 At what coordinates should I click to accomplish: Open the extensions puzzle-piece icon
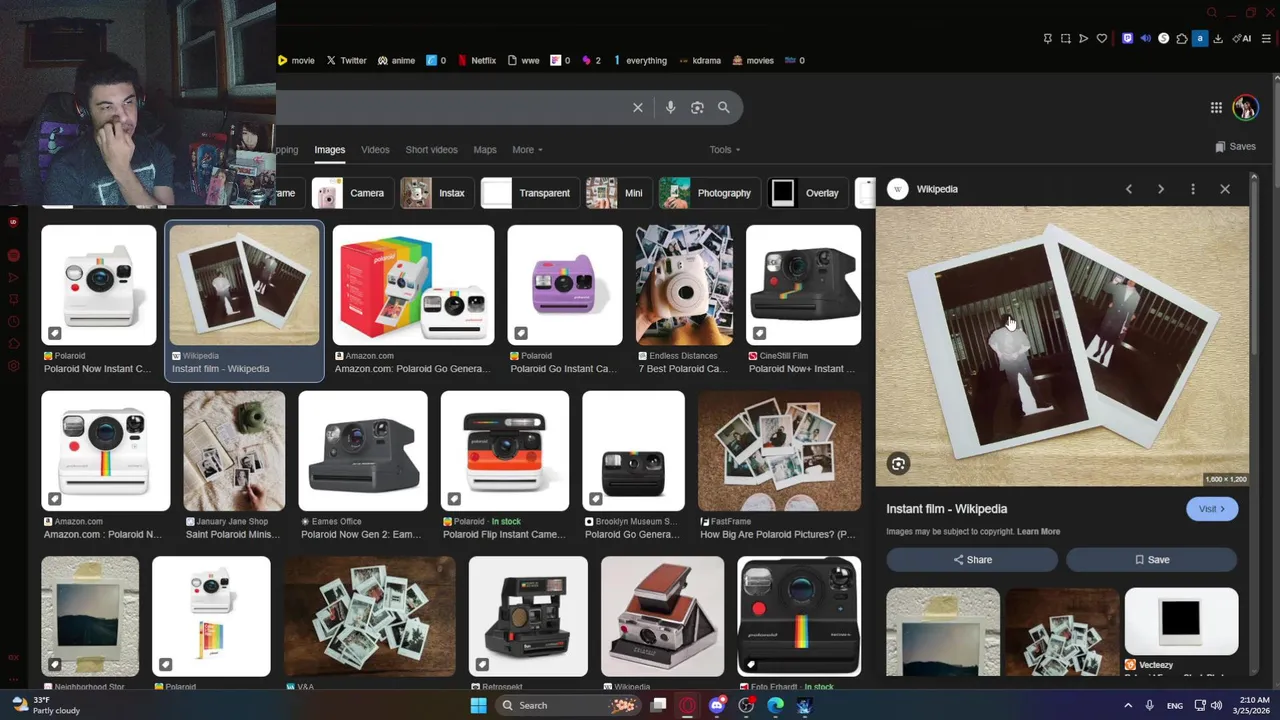coord(1182,39)
